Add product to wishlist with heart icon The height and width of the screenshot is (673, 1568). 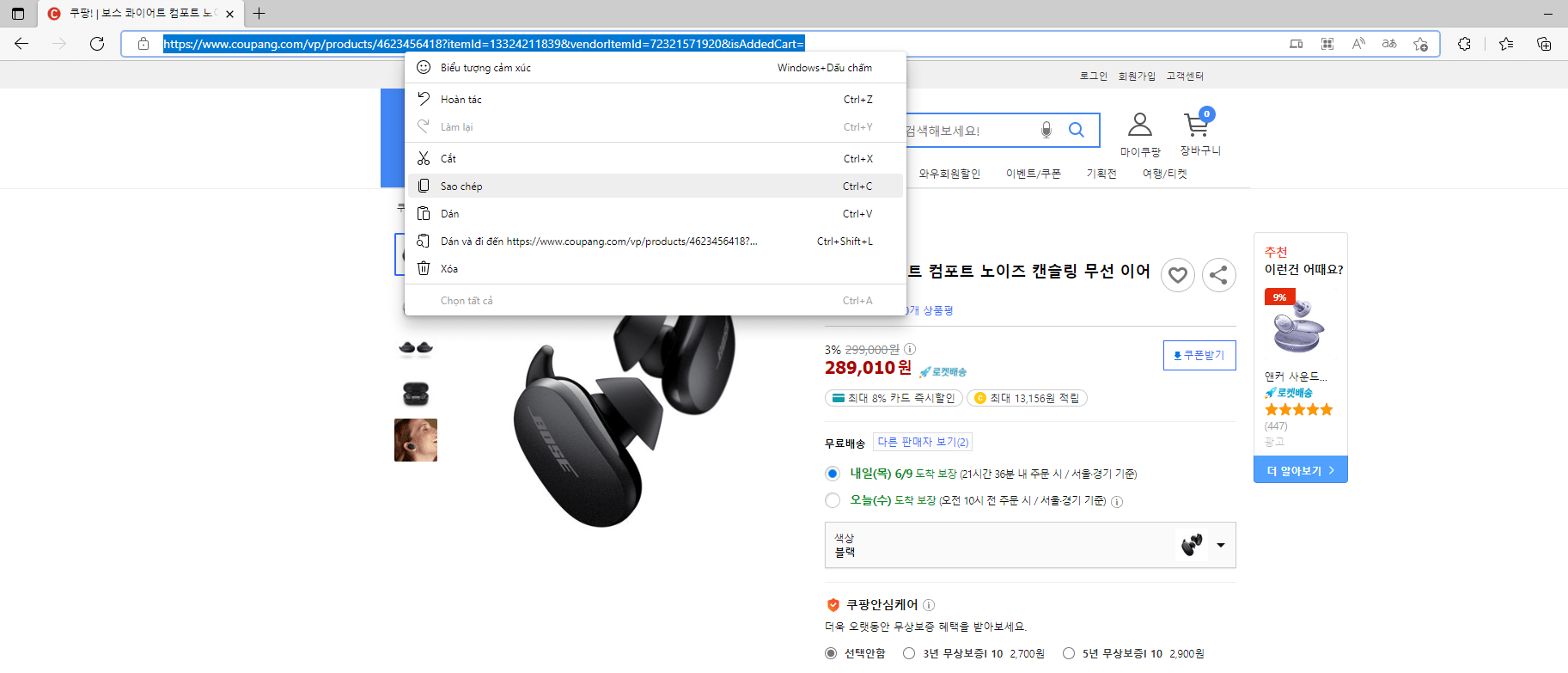[x=1177, y=275]
